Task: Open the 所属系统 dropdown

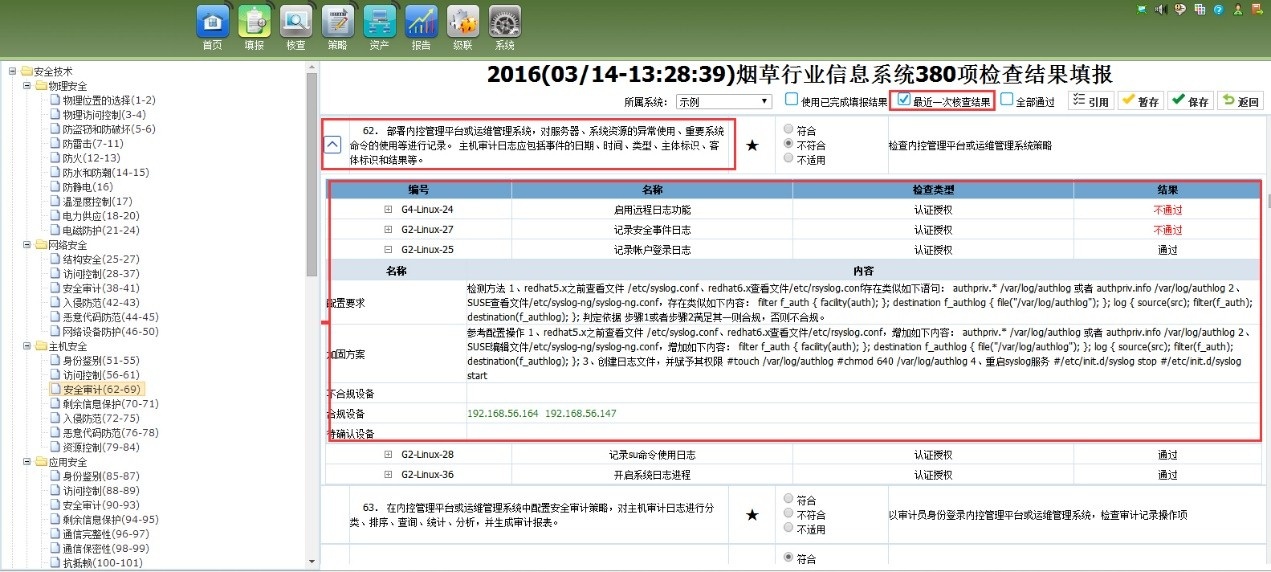Action: (x=722, y=101)
